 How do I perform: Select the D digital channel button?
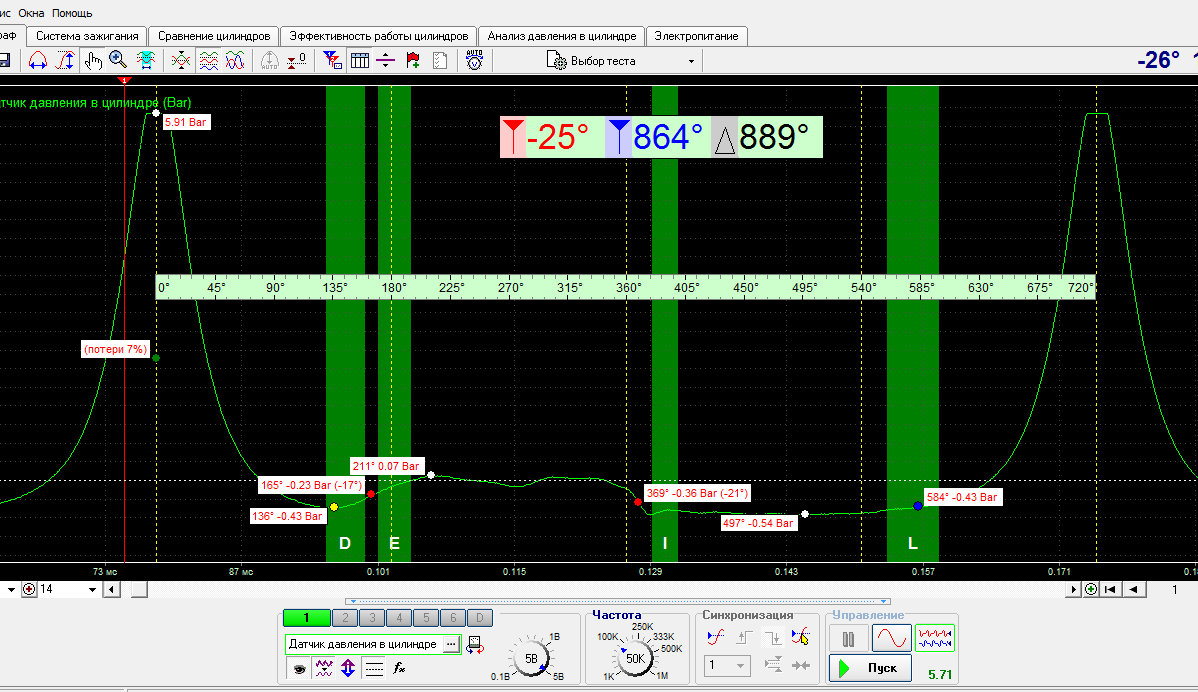click(x=480, y=618)
